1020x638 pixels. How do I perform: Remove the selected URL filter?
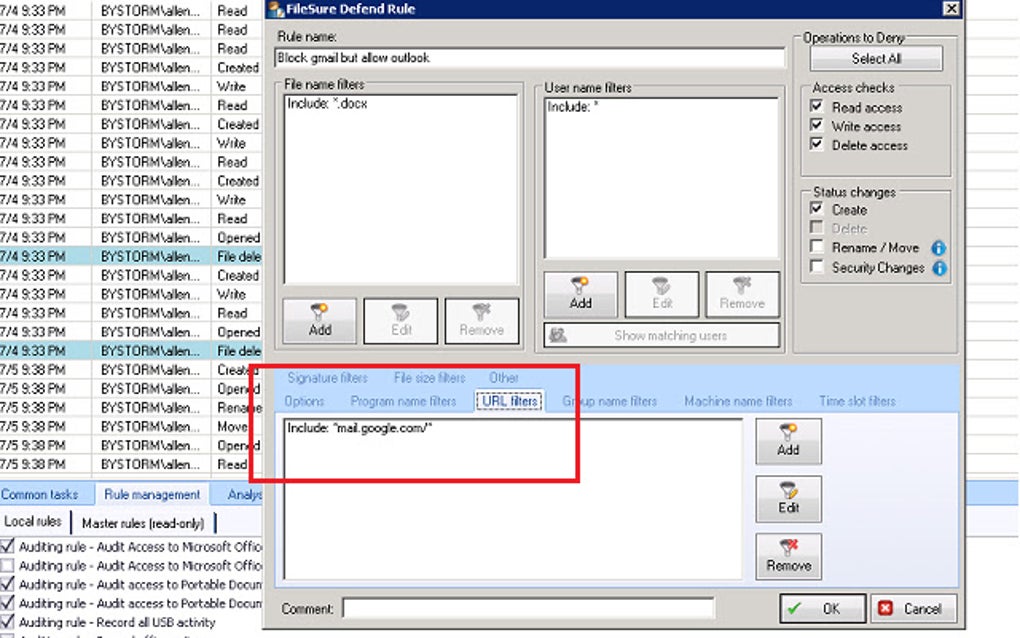[788, 557]
